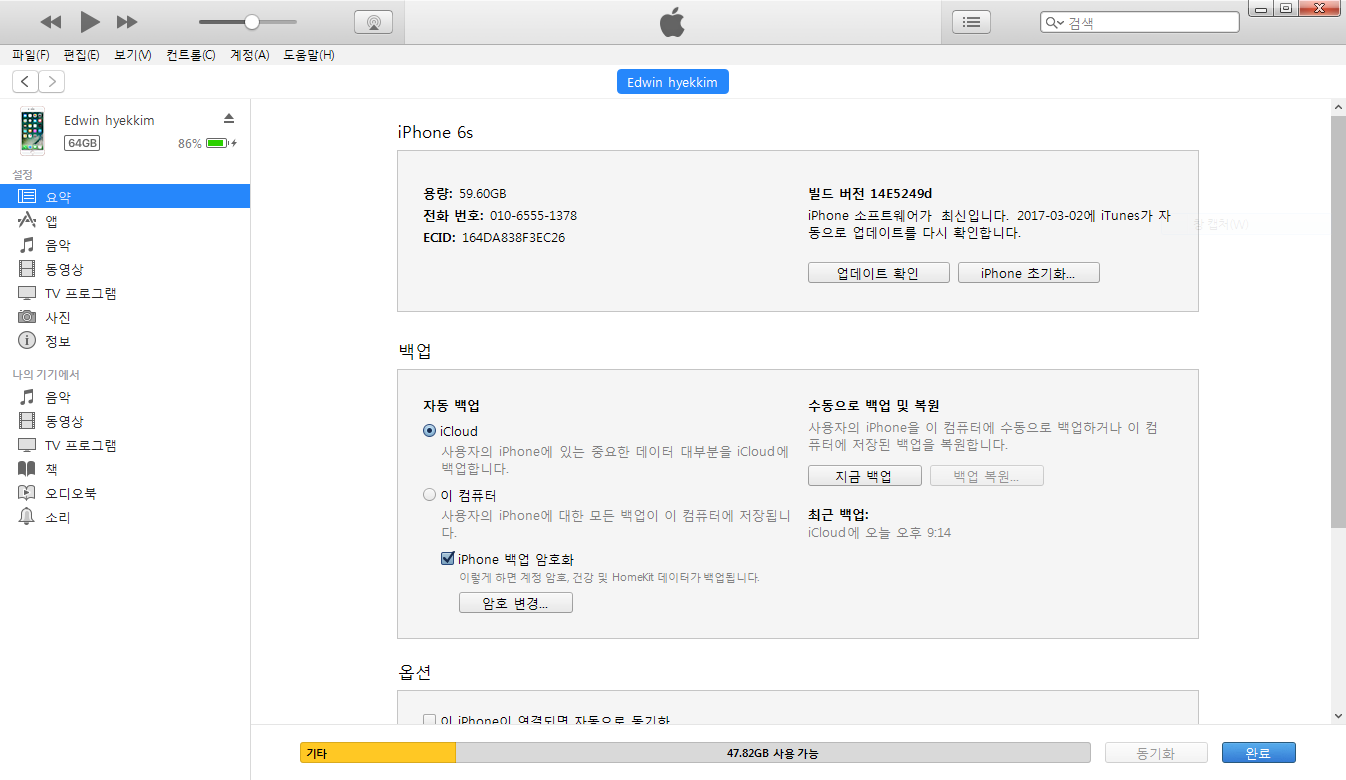Click the 앱 apps icon in sidebar
Screen dimensions: 1346x780
(27, 221)
